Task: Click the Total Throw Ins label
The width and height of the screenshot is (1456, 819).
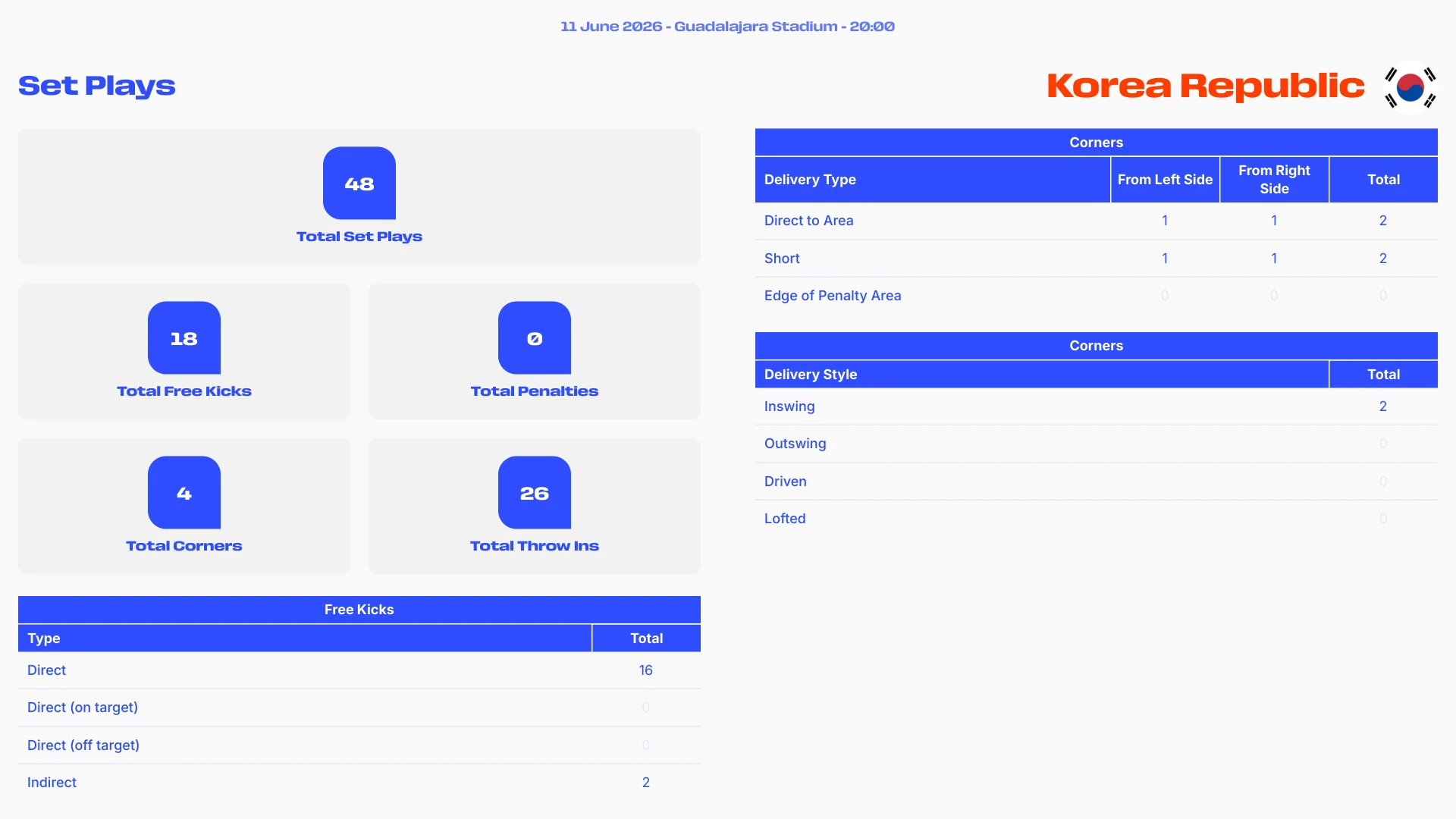Action: [x=535, y=546]
